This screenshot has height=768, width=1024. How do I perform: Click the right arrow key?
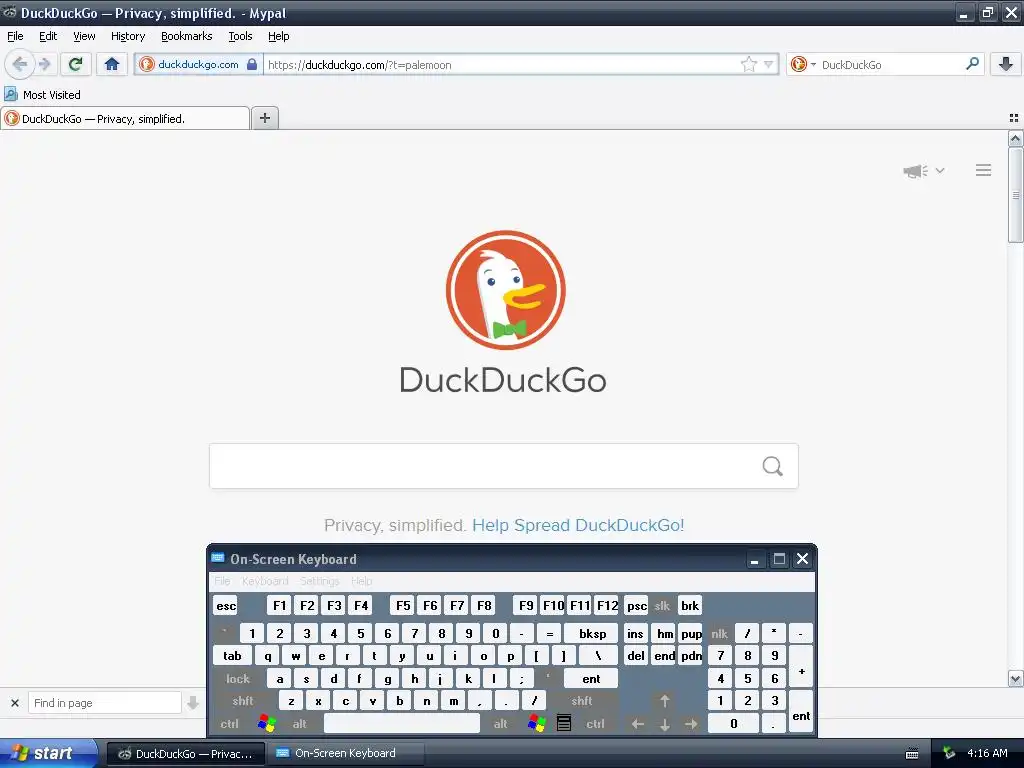point(691,724)
